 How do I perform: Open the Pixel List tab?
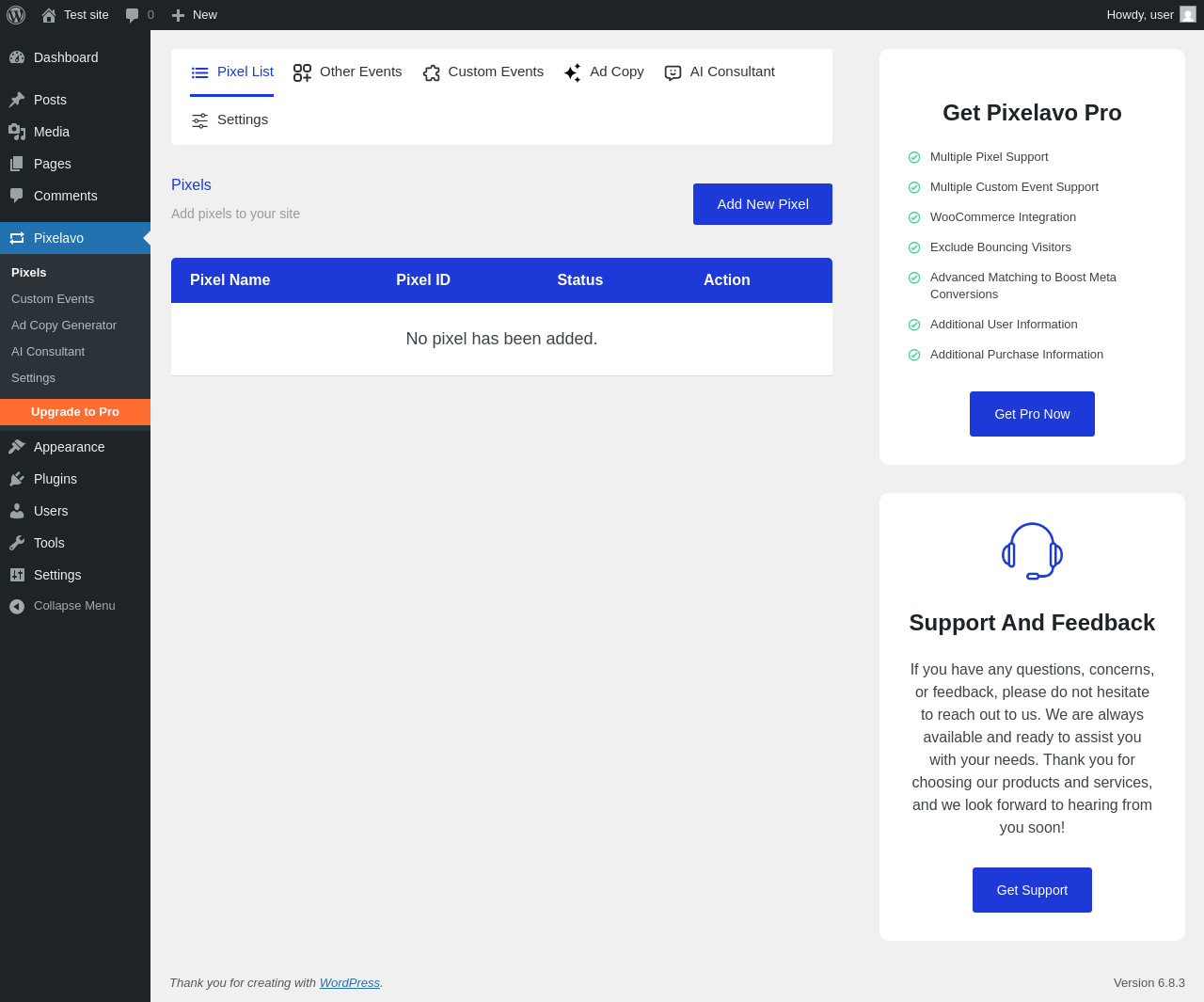pyautogui.click(x=231, y=72)
